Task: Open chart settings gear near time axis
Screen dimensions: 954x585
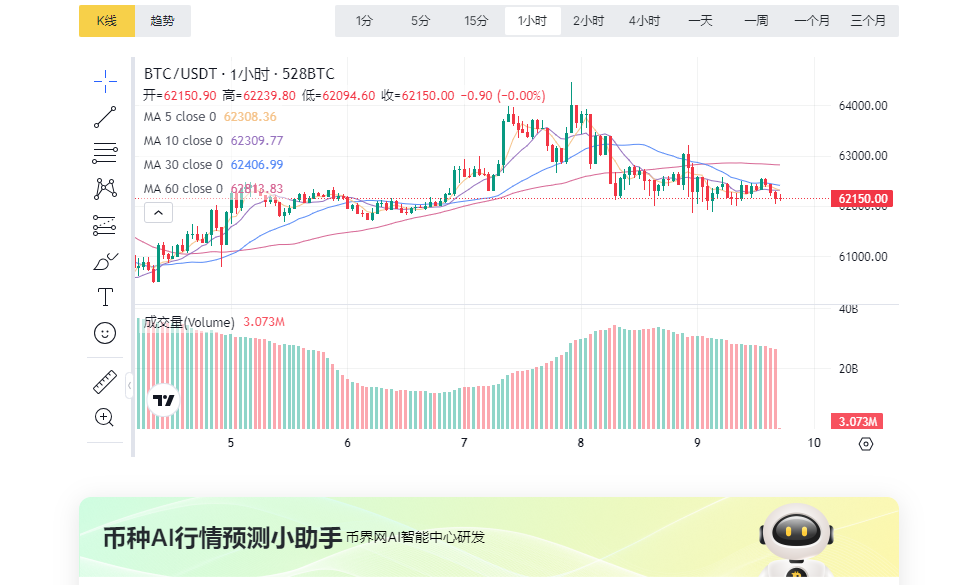Action: (x=866, y=443)
